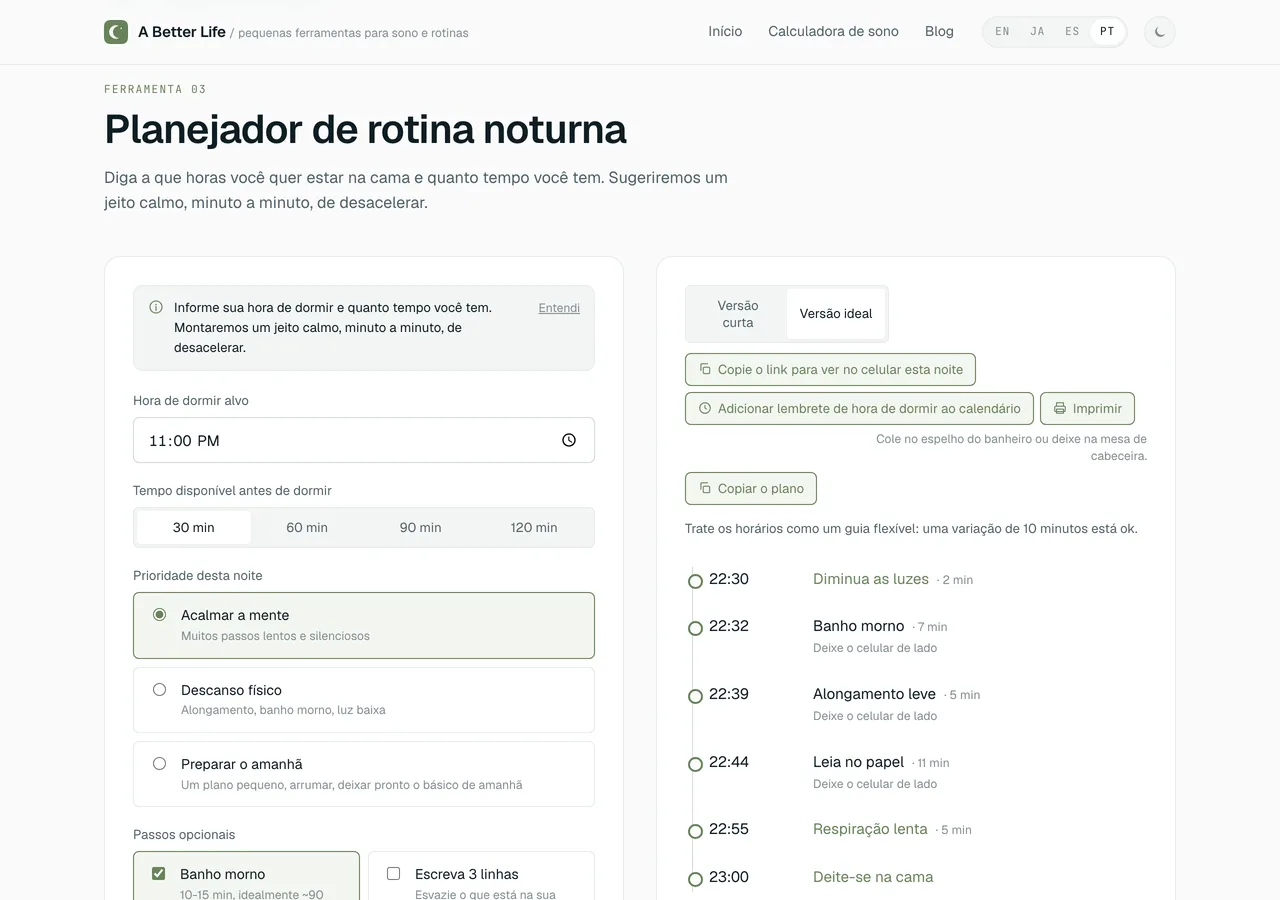
Task: Choose 30 min available time
Action: click(x=194, y=527)
